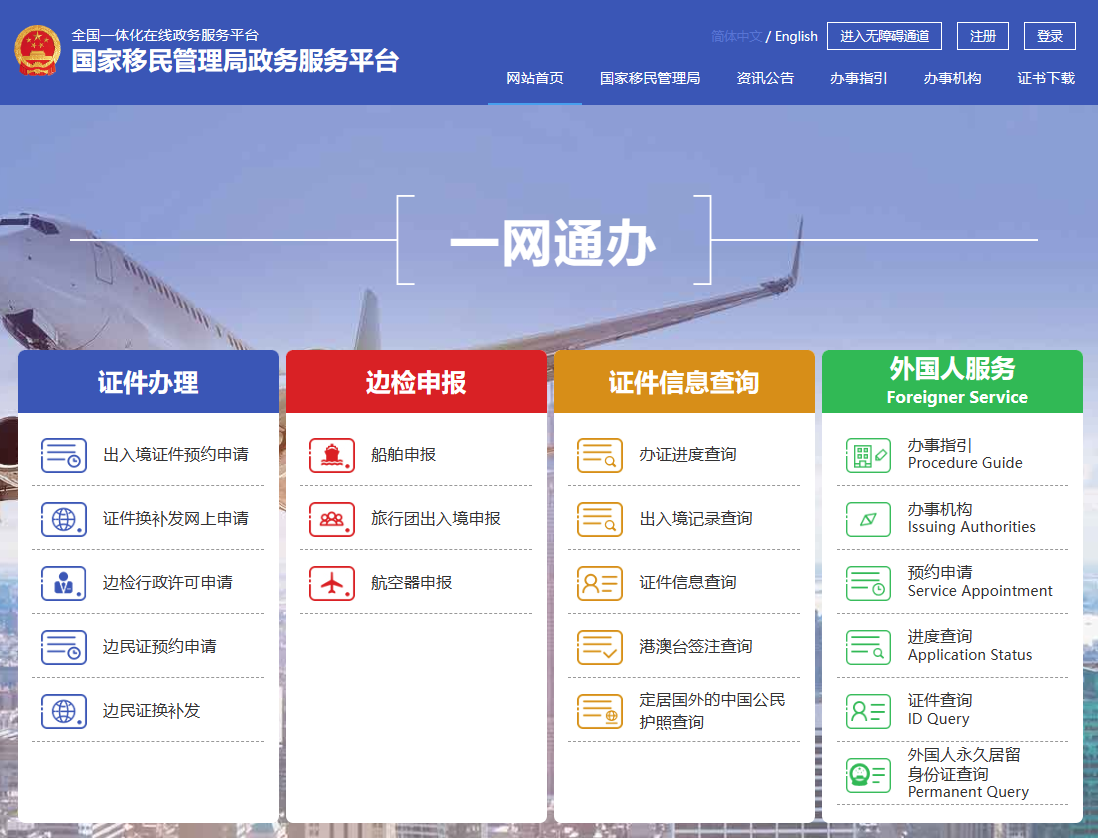Click the 定居国外的中国公民护照查询 icon
Screen dimensions: 1098x838
pyautogui.click(x=600, y=711)
